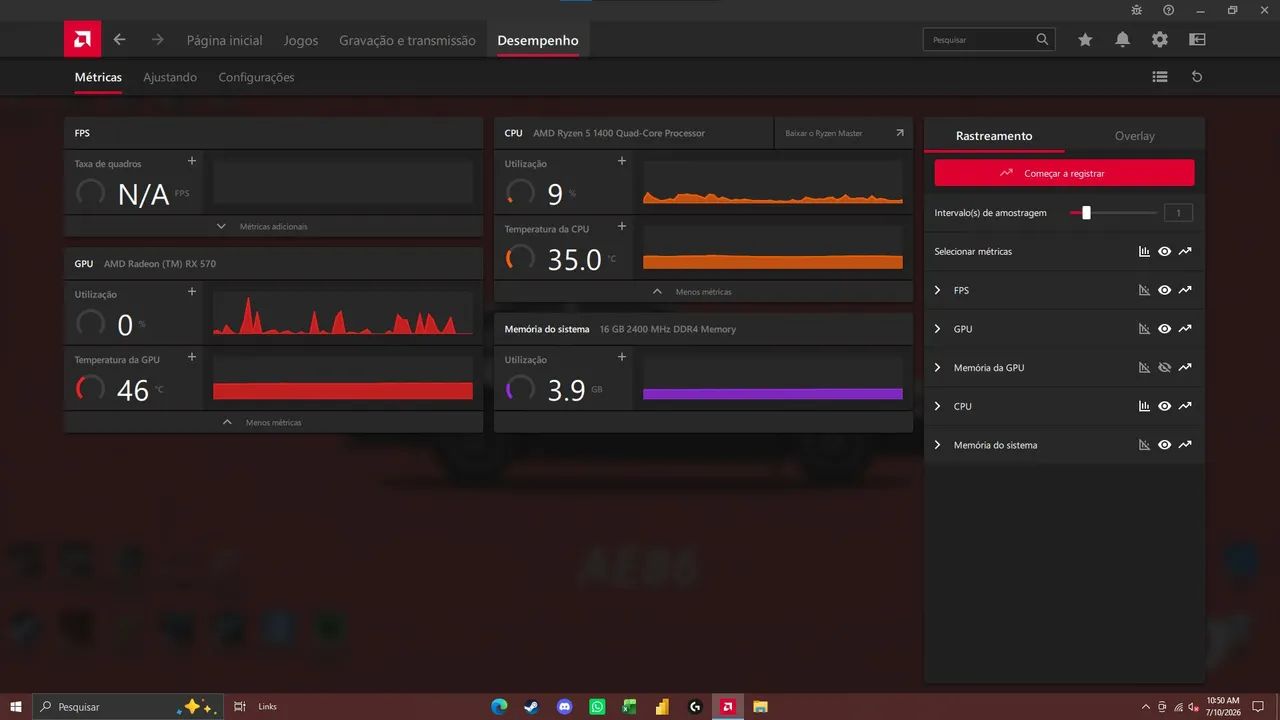The image size is (1280, 720).
Task: Expand CPU row in tracking panel
Action: click(937, 406)
